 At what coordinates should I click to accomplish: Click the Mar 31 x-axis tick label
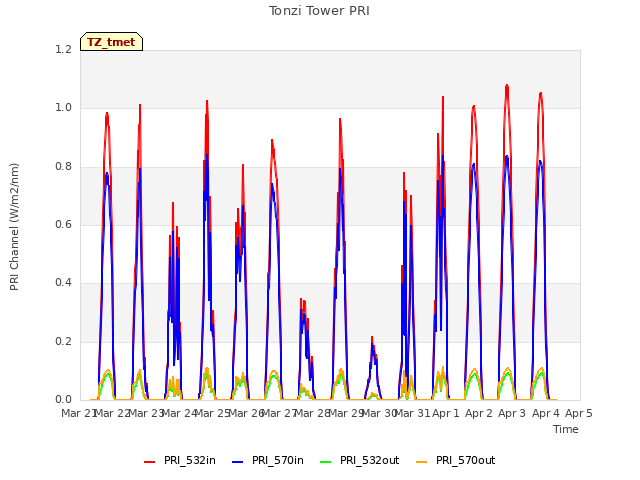click(x=413, y=413)
